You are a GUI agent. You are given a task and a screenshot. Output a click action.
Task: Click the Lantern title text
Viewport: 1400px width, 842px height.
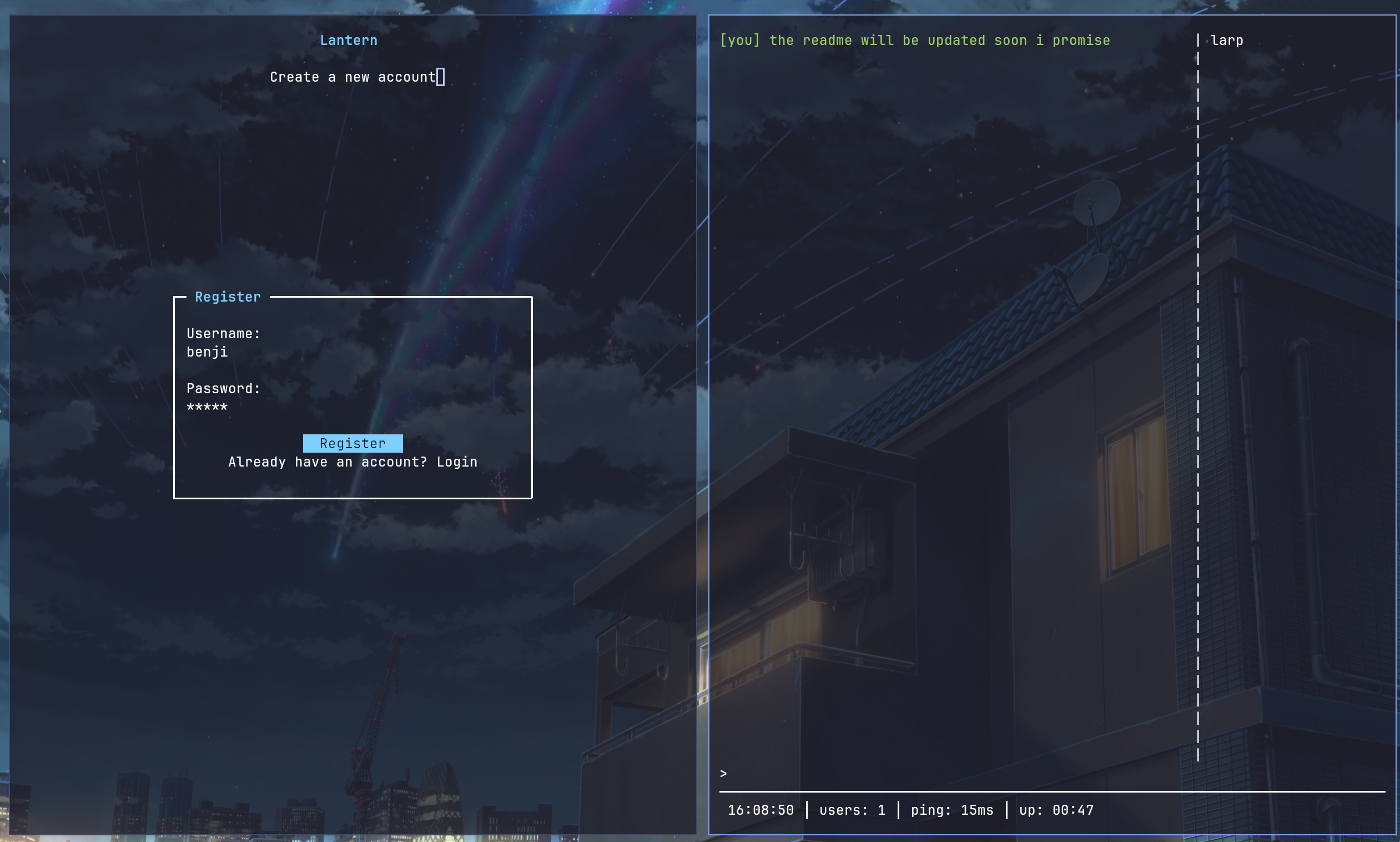348,41
